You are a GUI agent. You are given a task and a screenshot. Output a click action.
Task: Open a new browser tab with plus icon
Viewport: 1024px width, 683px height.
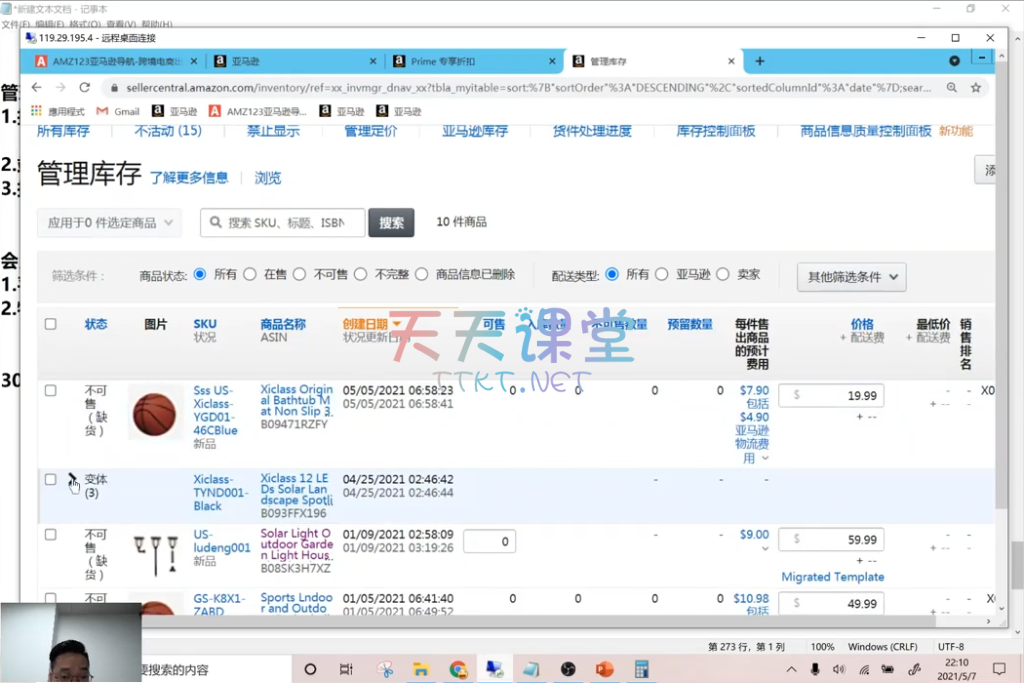pyautogui.click(x=760, y=61)
